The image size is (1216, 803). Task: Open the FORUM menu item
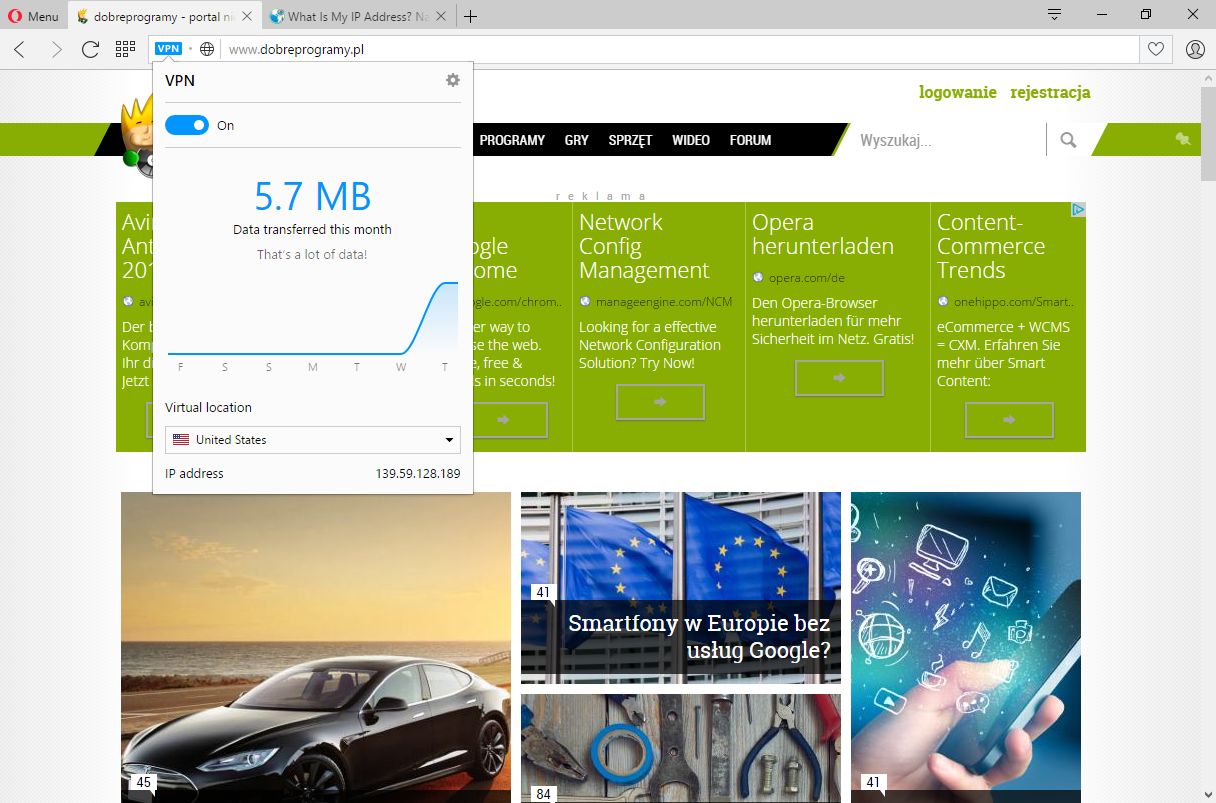pos(750,140)
